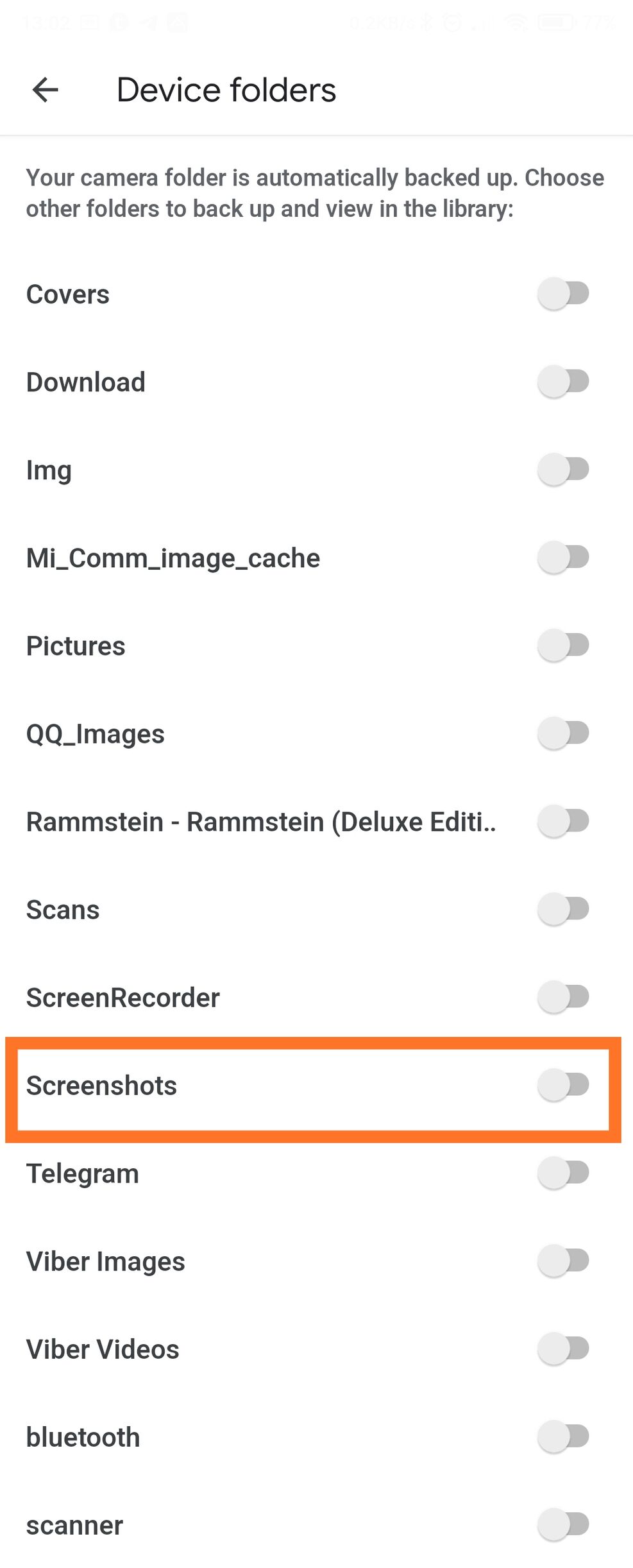Select the Telegram folder row label
The height and width of the screenshot is (1568, 633).
tap(83, 1173)
